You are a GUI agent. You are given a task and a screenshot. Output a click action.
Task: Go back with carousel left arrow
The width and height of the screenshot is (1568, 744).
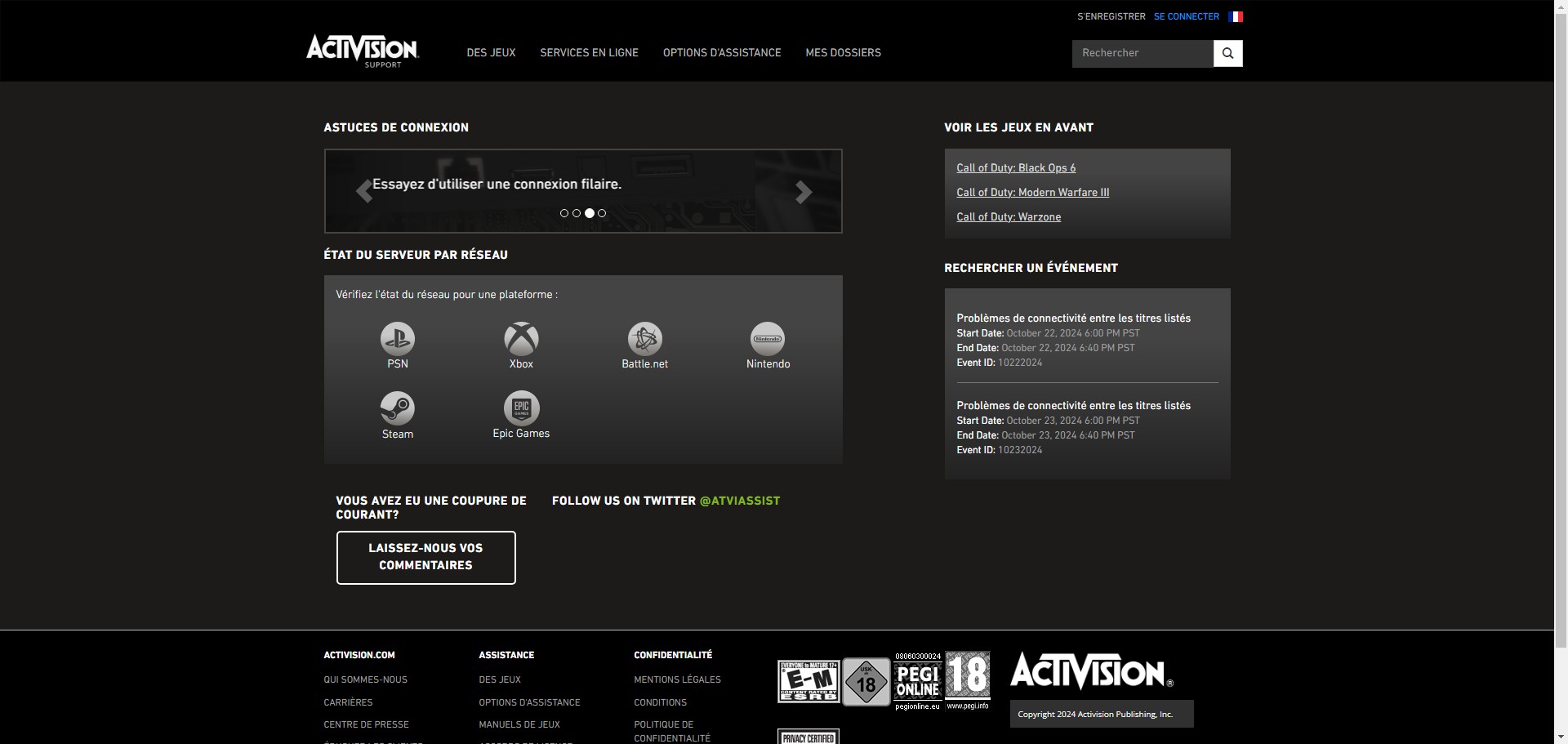(363, 191)
